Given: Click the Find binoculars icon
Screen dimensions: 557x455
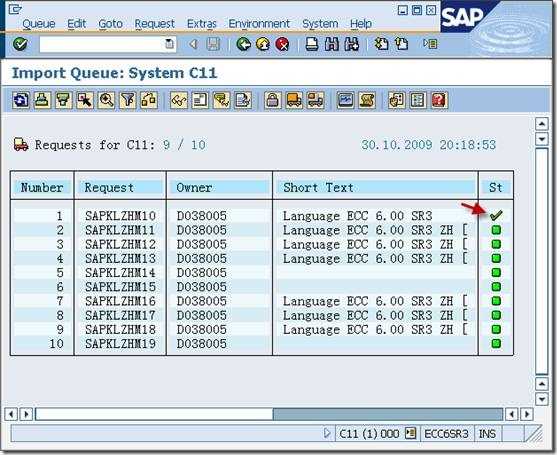Looking at the screenshot, I should pyautogui.click(x=332, y=44).
